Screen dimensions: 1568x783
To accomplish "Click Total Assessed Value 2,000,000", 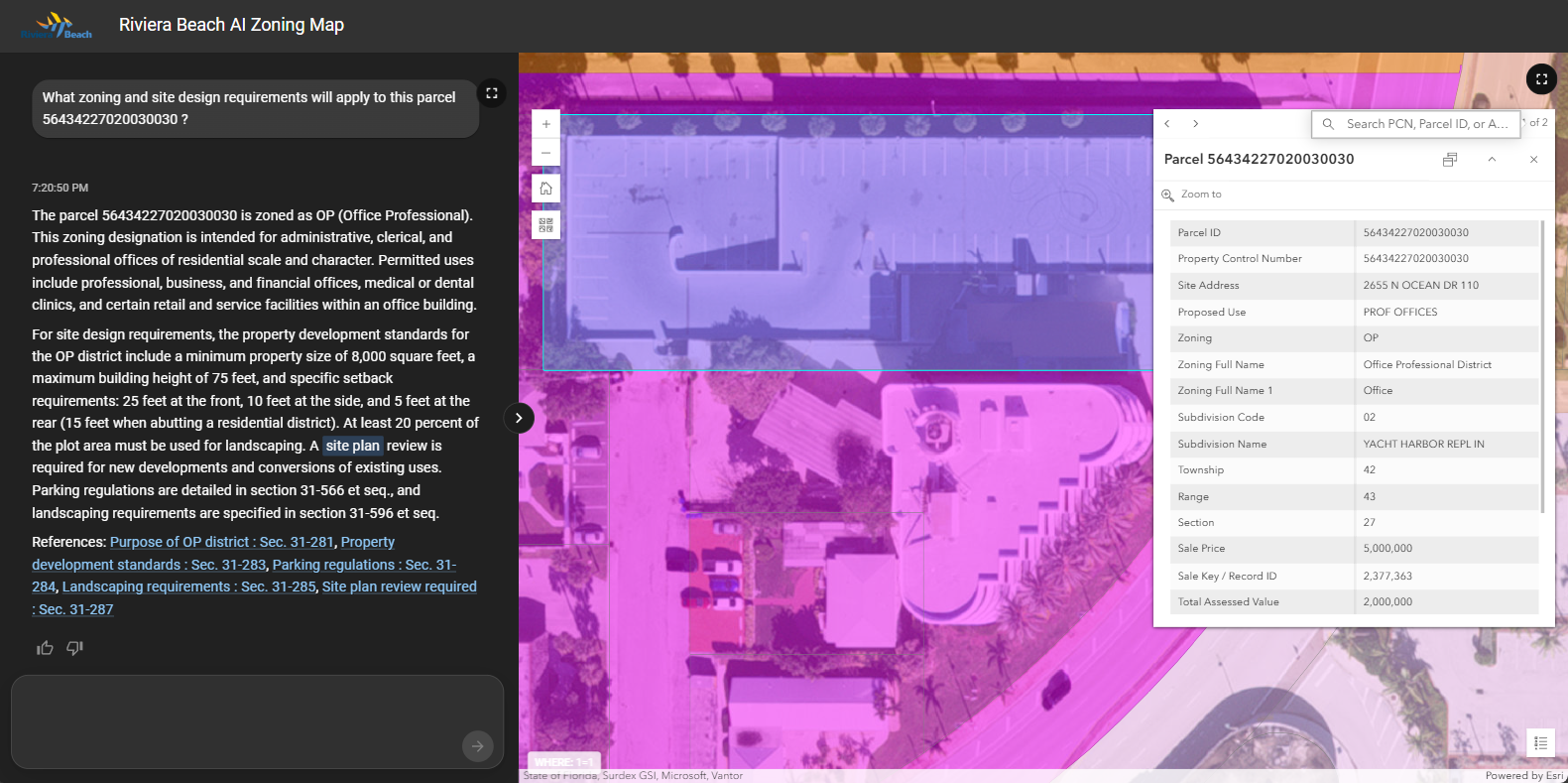I will point(1387,602).
